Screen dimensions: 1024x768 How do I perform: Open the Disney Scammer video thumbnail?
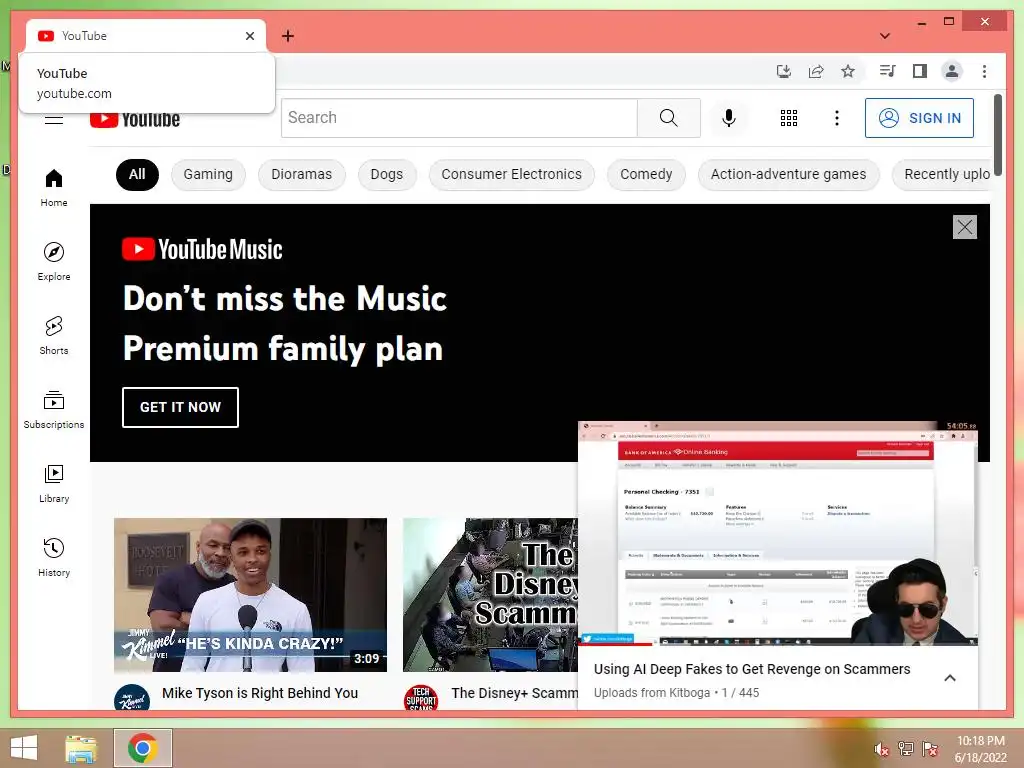click(490, 595)
